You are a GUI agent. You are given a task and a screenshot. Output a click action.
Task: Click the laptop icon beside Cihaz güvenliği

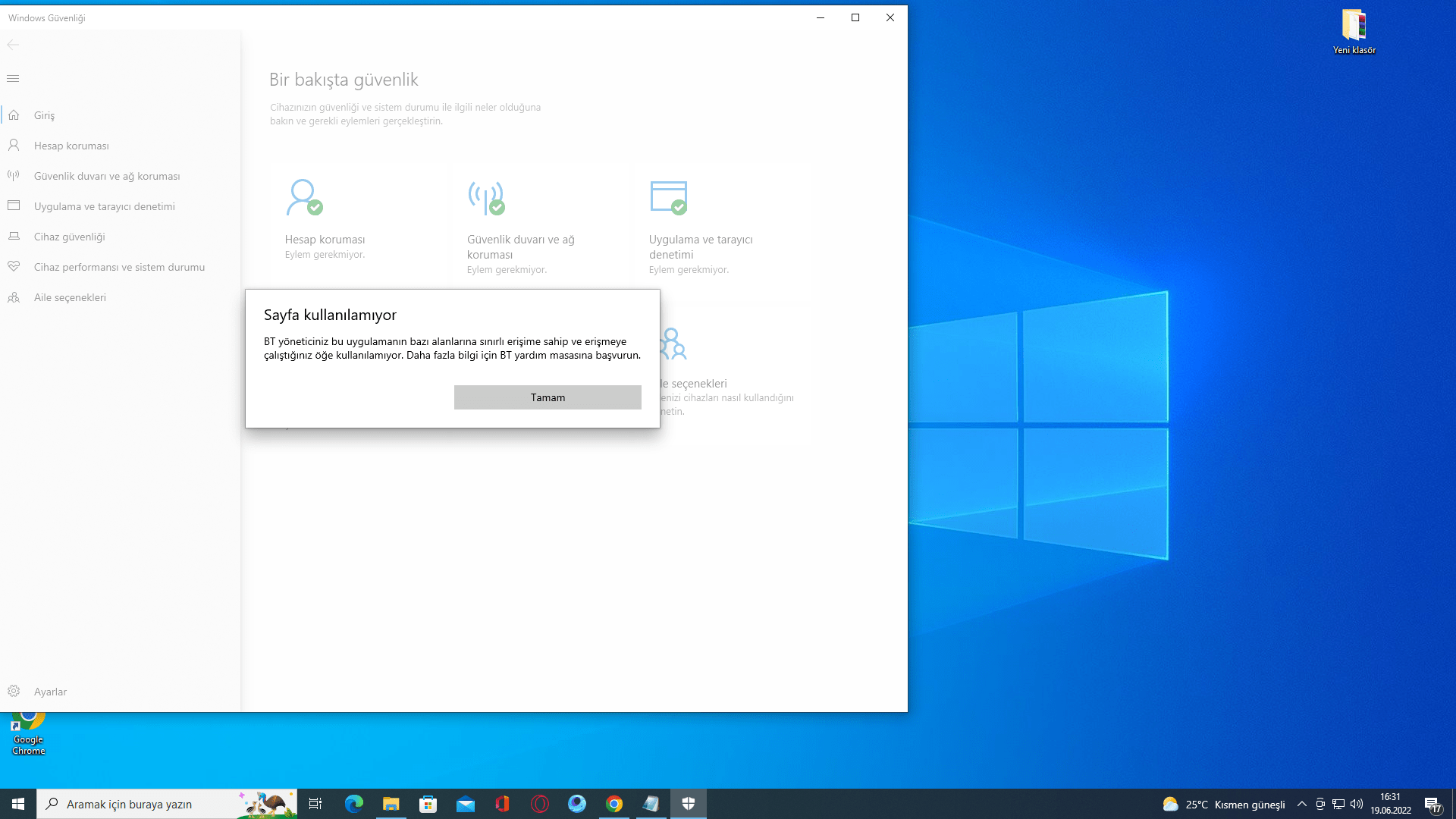point(14,237)
